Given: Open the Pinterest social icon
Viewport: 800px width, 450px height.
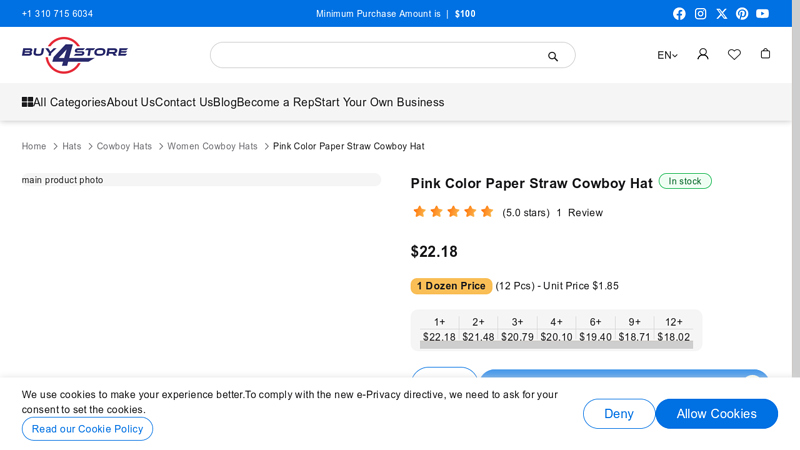Looking at the screenshot, I should click(x=742, y=14).
